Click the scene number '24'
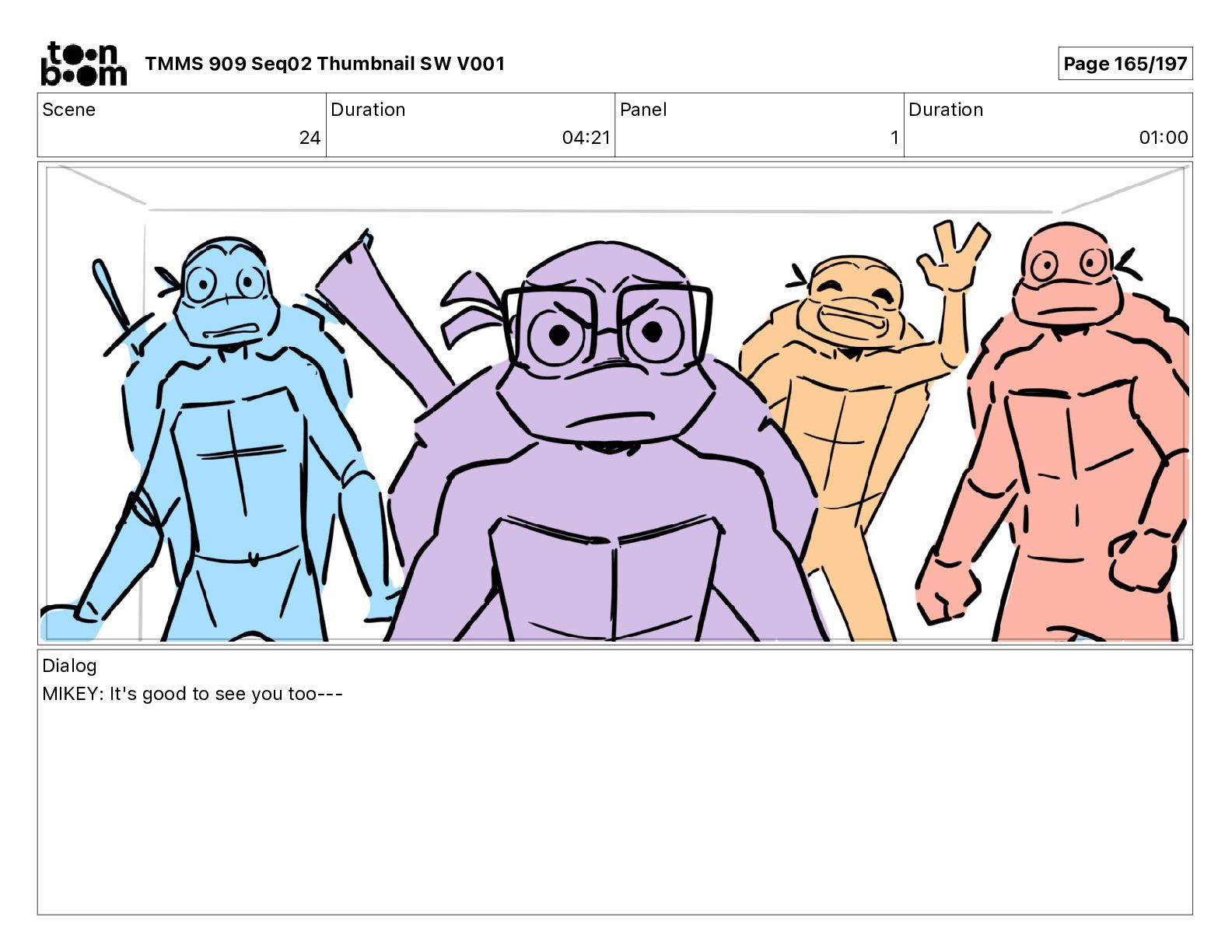1232x952 pixels. click(x=310, y=138)
